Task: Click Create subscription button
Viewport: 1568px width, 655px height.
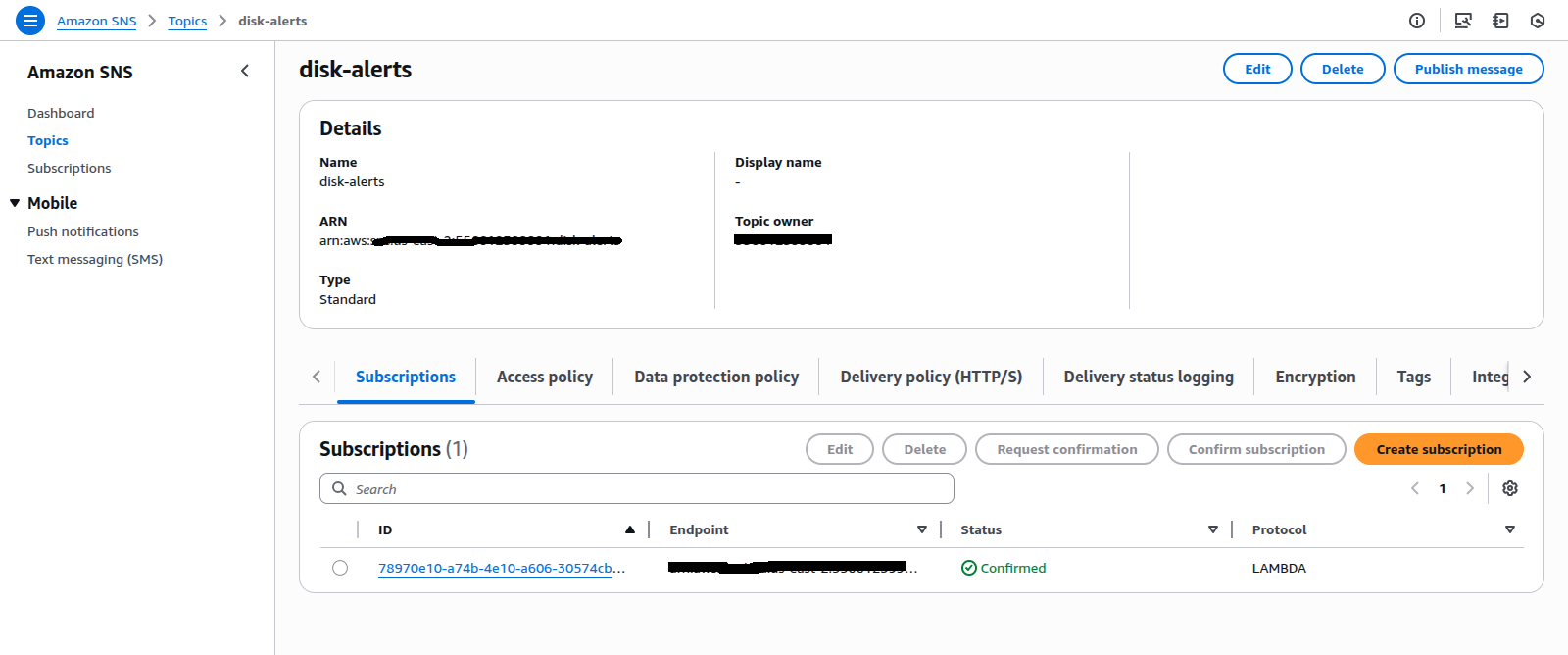Action: [x=1439, y=449]
